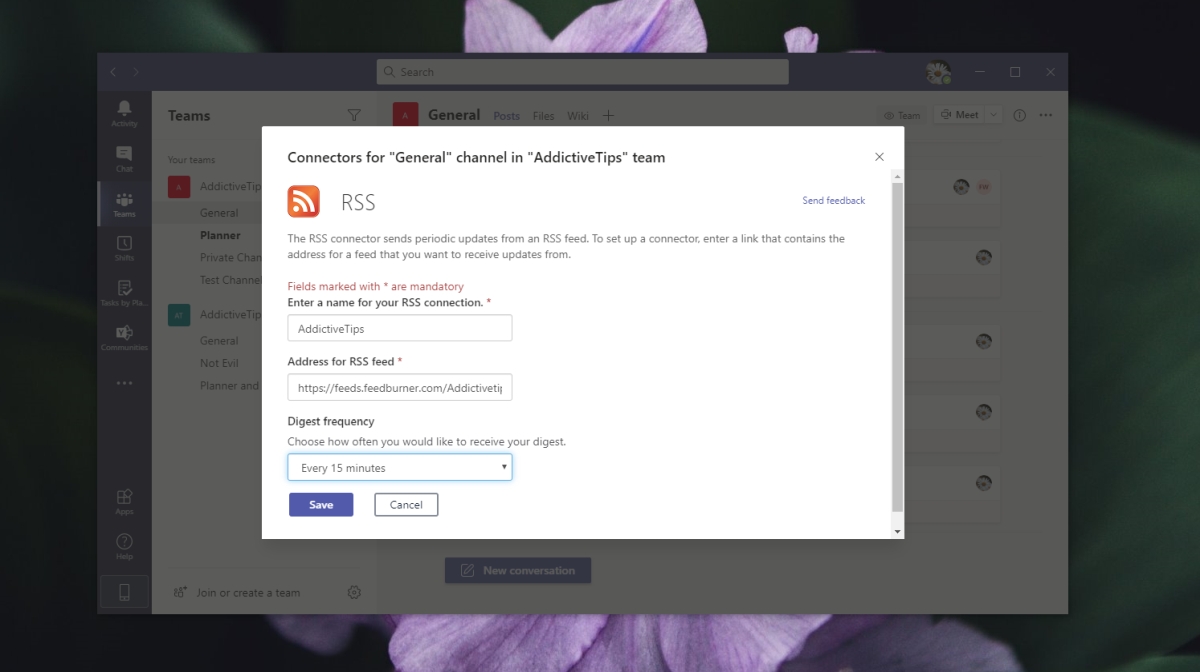Click the dialog scrollbar up arrow
This screenshot has height=672, width=1200.
pyautogui.click(x=897, y=176)
